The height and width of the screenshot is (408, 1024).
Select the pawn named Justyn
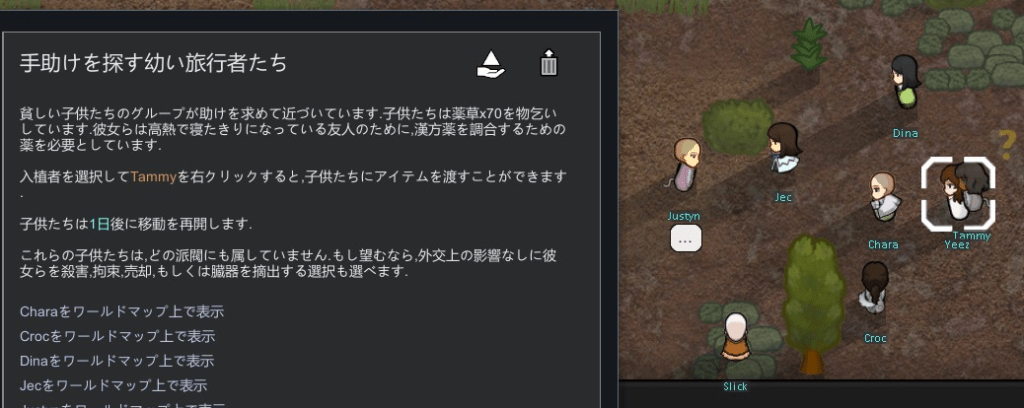(686, 164)
